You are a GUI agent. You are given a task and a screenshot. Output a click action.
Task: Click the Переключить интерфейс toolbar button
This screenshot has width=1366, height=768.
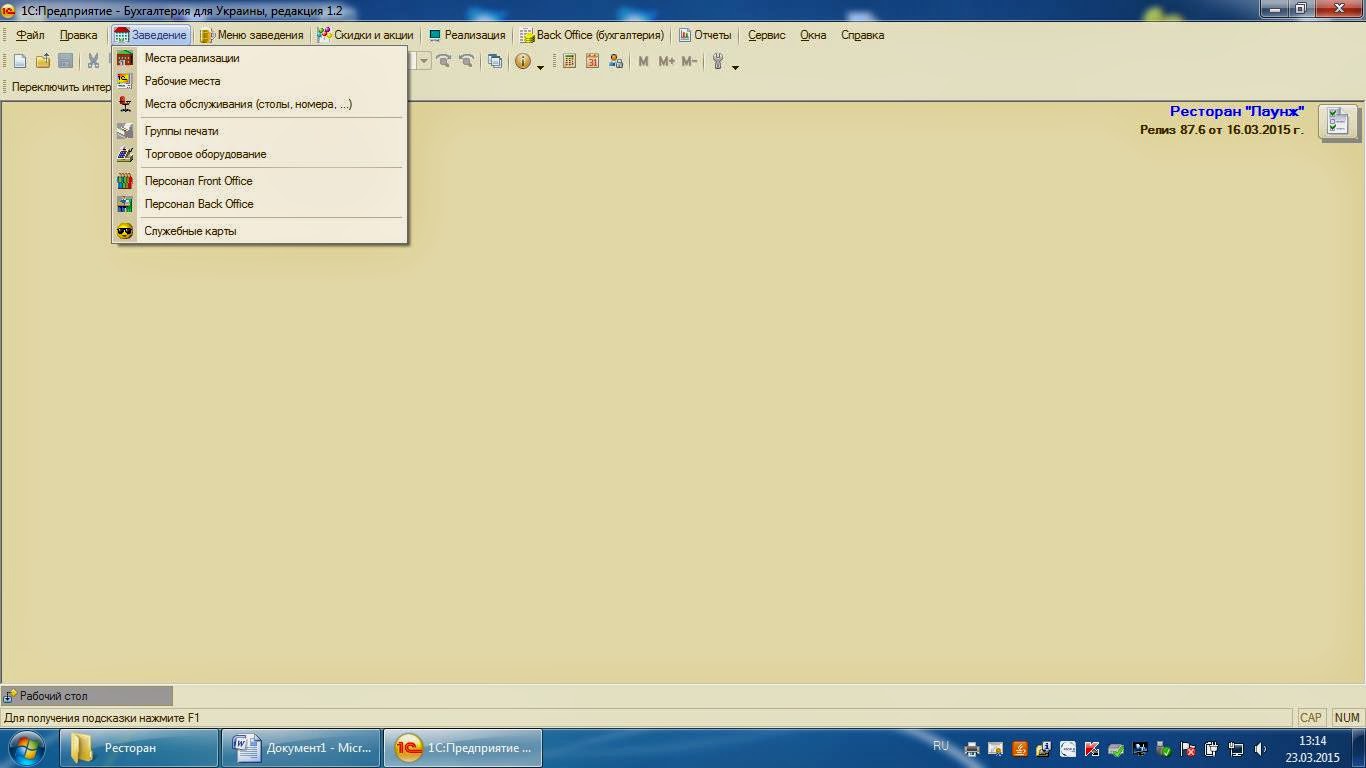(61, 87)
